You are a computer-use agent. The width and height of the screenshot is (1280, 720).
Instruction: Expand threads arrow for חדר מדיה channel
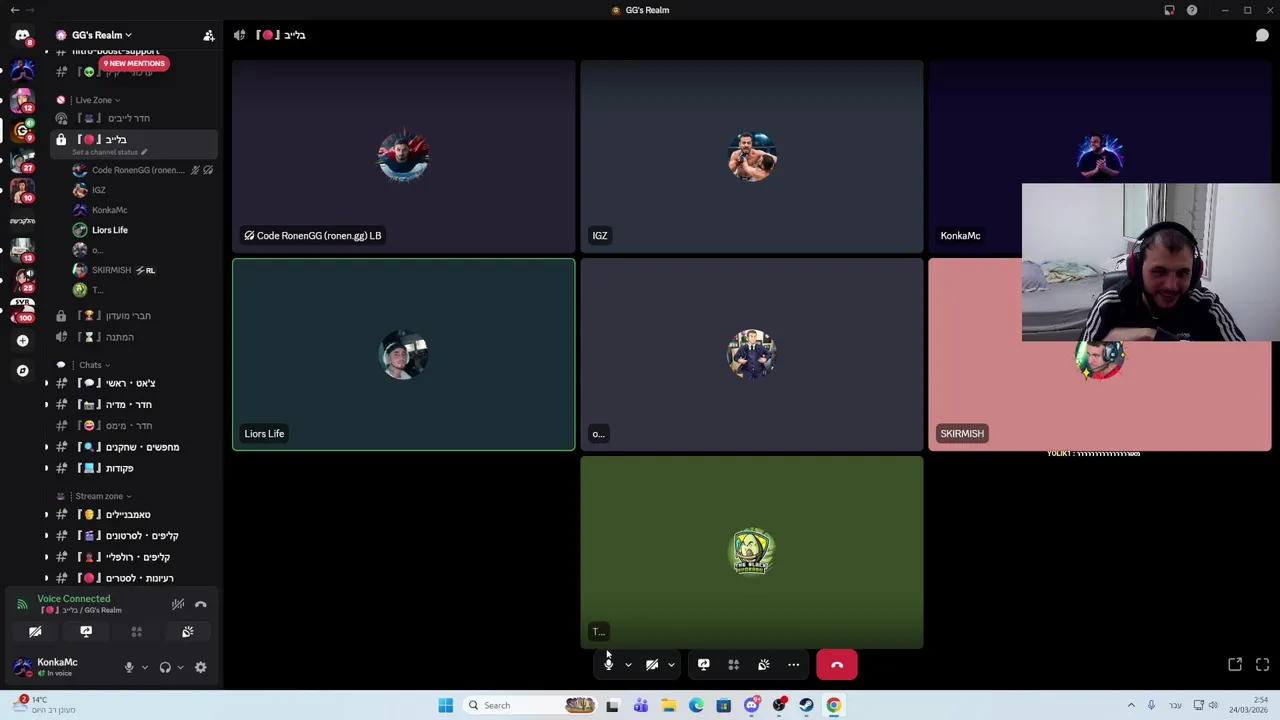pos(46,405)
